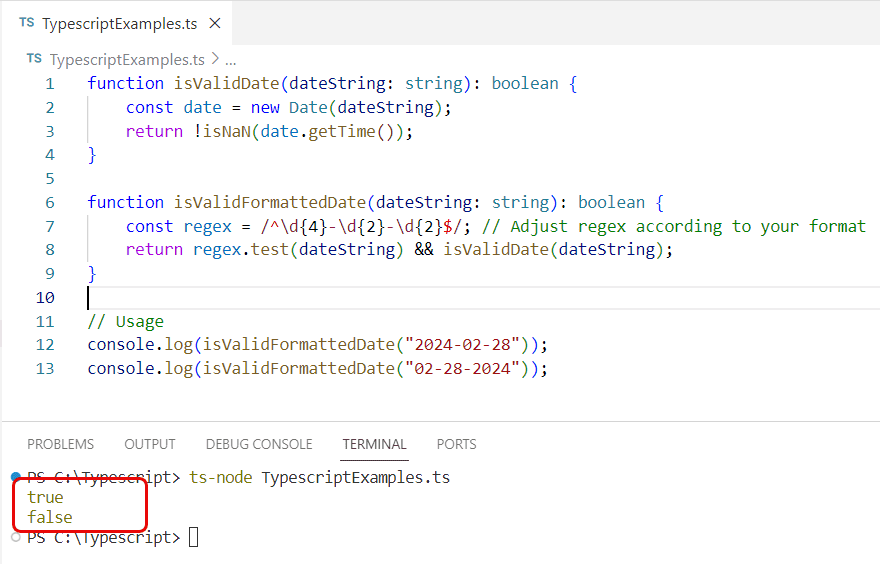
Task: Click line number 13 in the gutter
Action: pyautogui.click(x=45, y=369)
